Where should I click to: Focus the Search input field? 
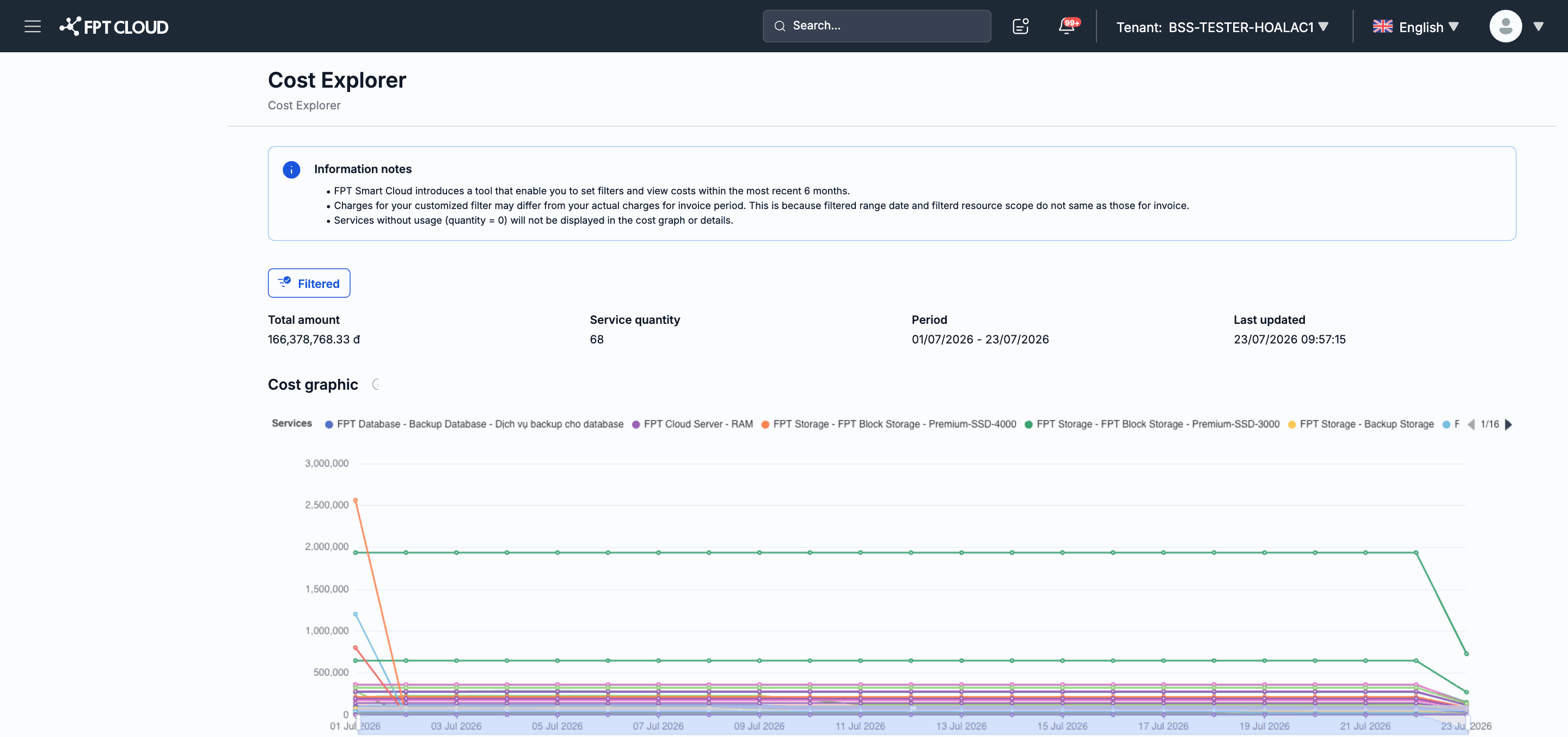pyautogui.click(x=877, y=26)
